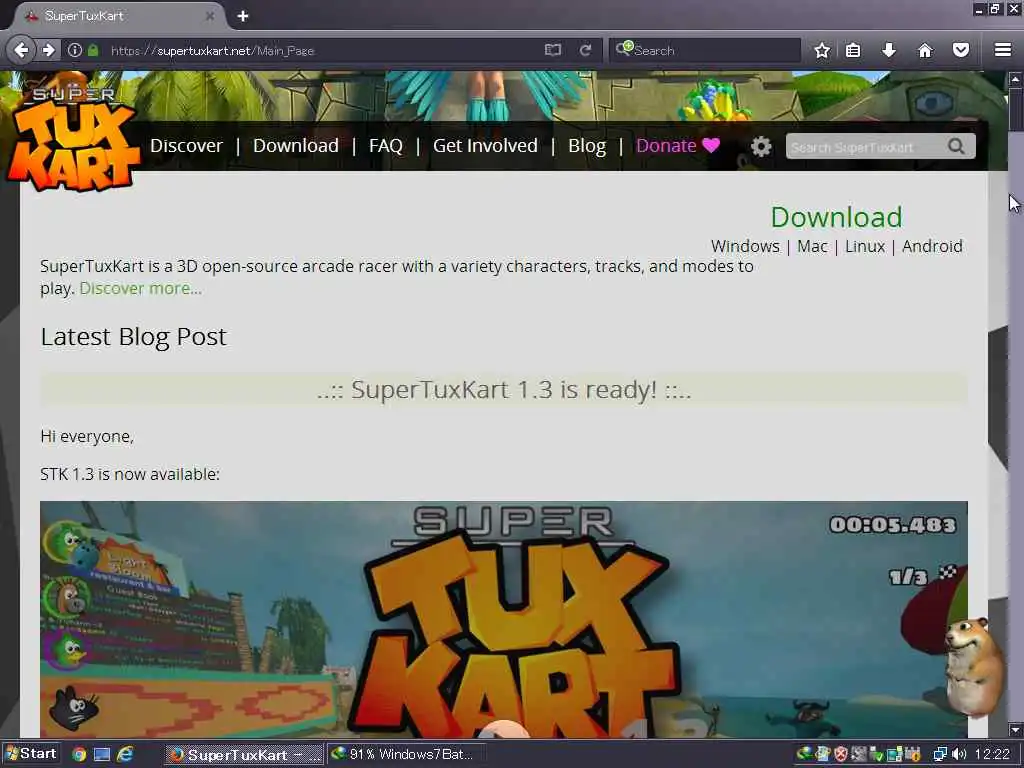Open the Blog menu item
The width and height of the screenshot is (1024, 768).
pos(586,146)
